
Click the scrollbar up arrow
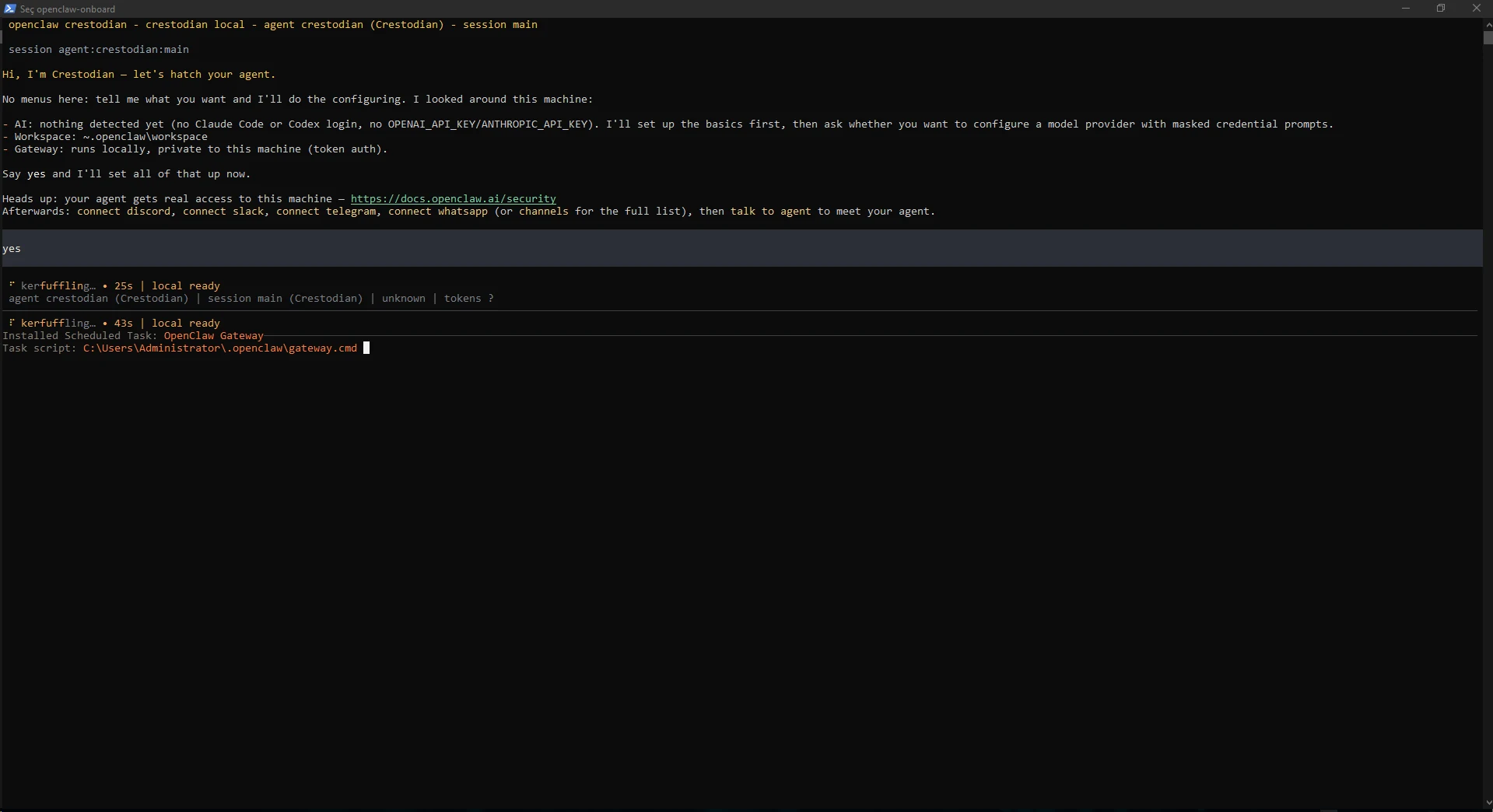(x=1488, y=25)
